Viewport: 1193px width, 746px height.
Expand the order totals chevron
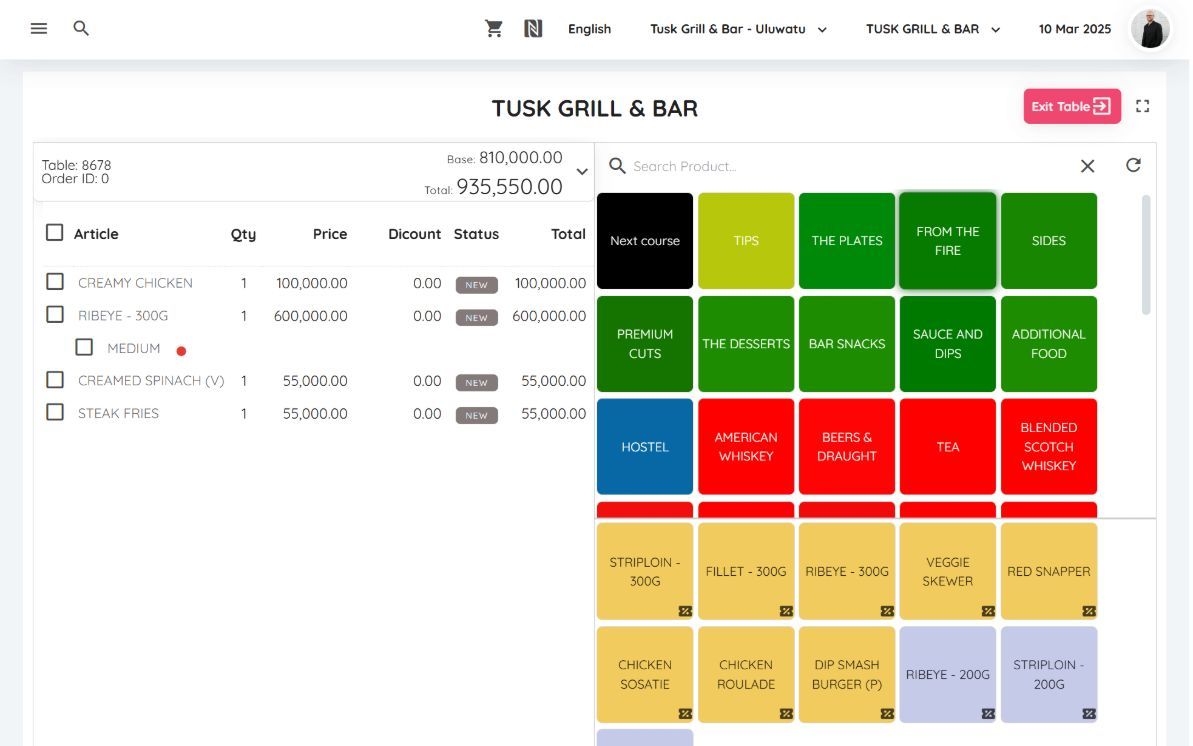[582, 172]
